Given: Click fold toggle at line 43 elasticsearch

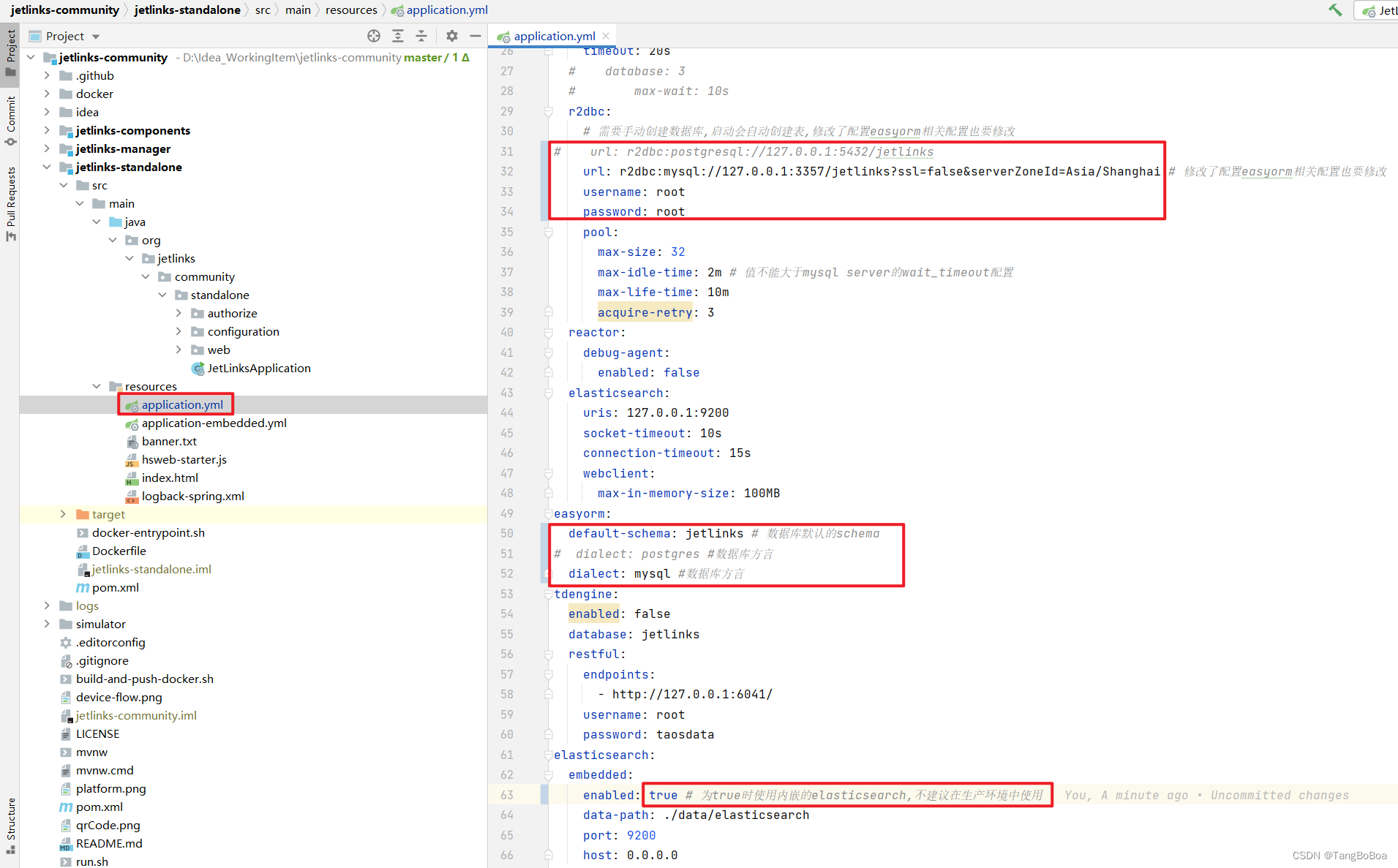Looking at the screenshot, I should pyautogui.click(x=548, y=393).
